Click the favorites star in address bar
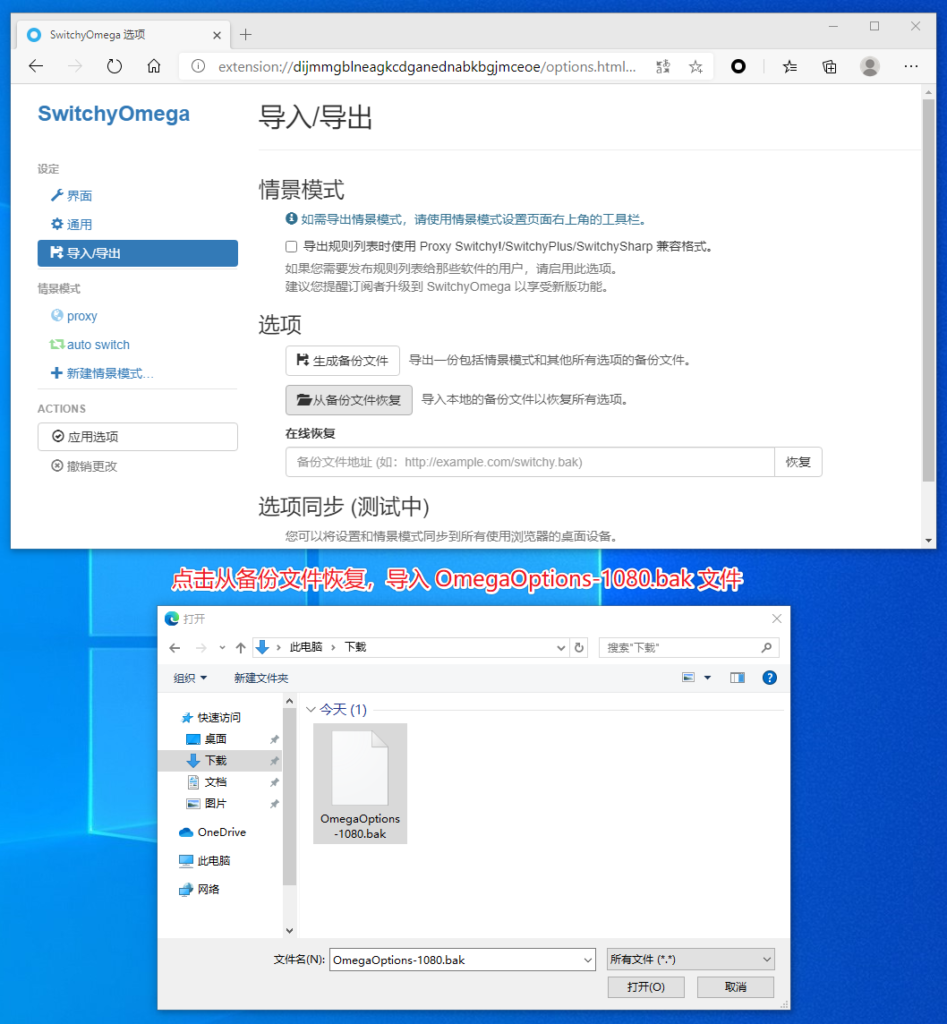 coord(696,67)
